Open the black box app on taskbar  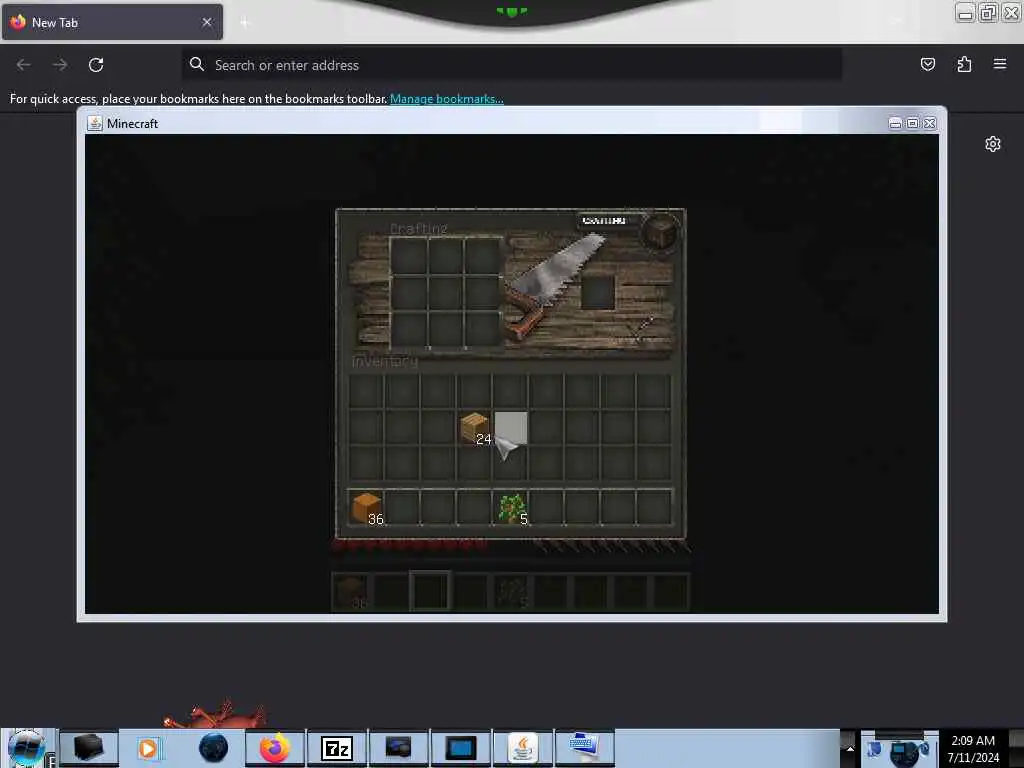(89, 748)
